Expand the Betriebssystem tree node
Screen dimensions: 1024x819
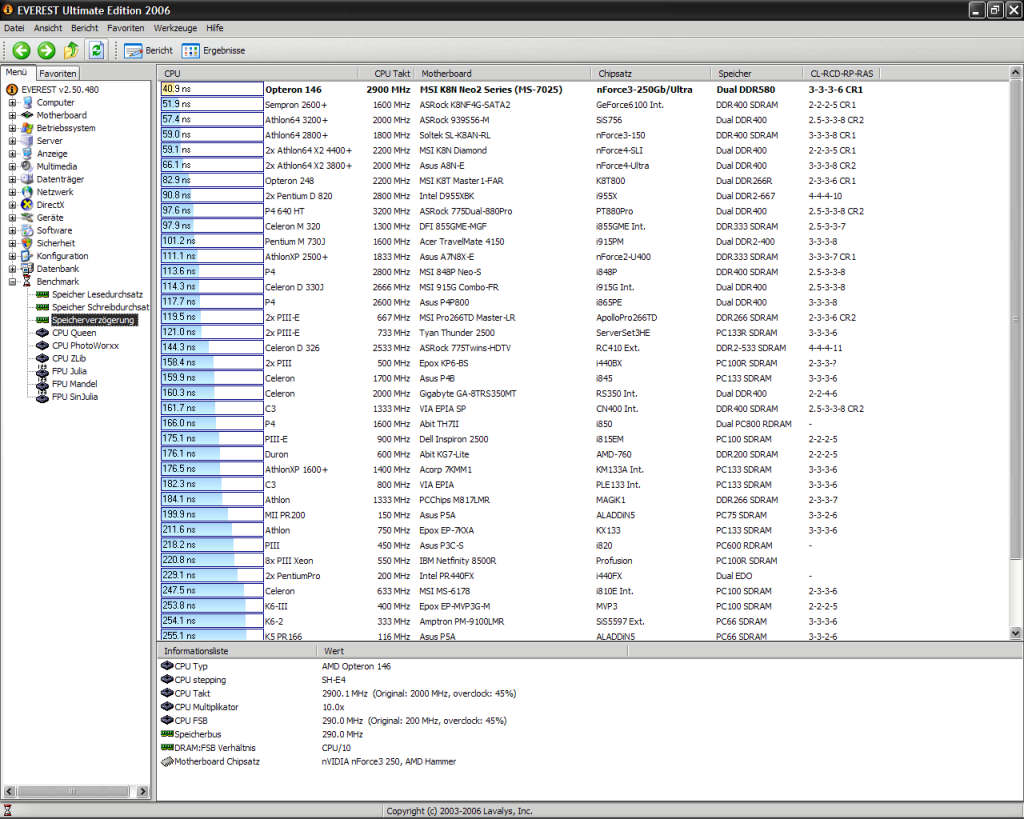pos(12,128)
